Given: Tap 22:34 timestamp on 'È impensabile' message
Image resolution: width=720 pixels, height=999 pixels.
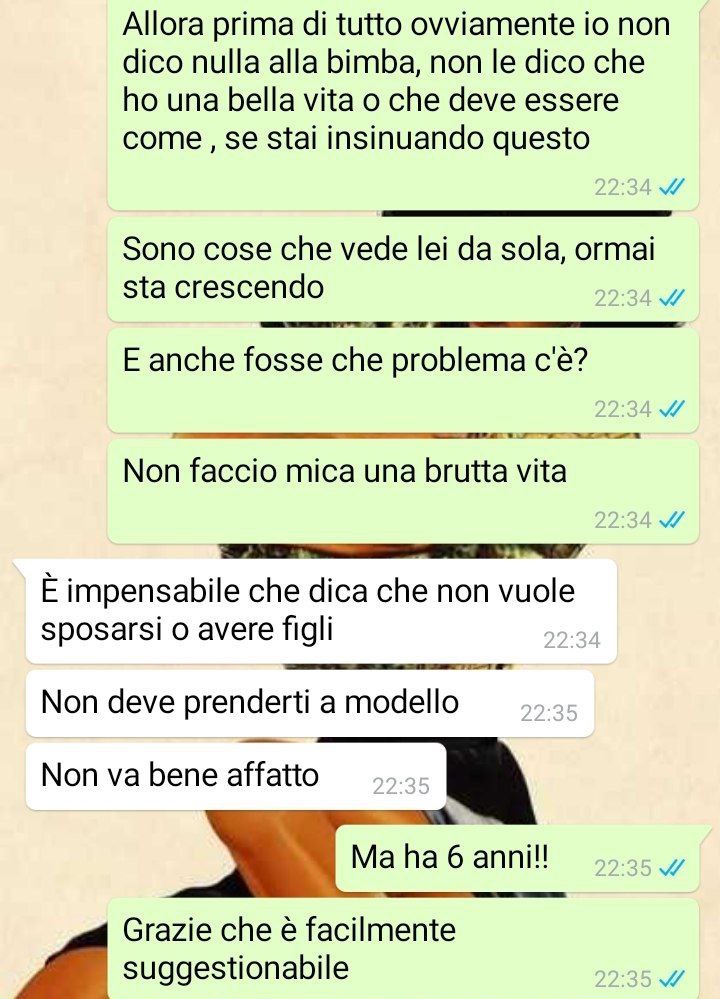Looking at the screenshot, I should pos(572,640).
